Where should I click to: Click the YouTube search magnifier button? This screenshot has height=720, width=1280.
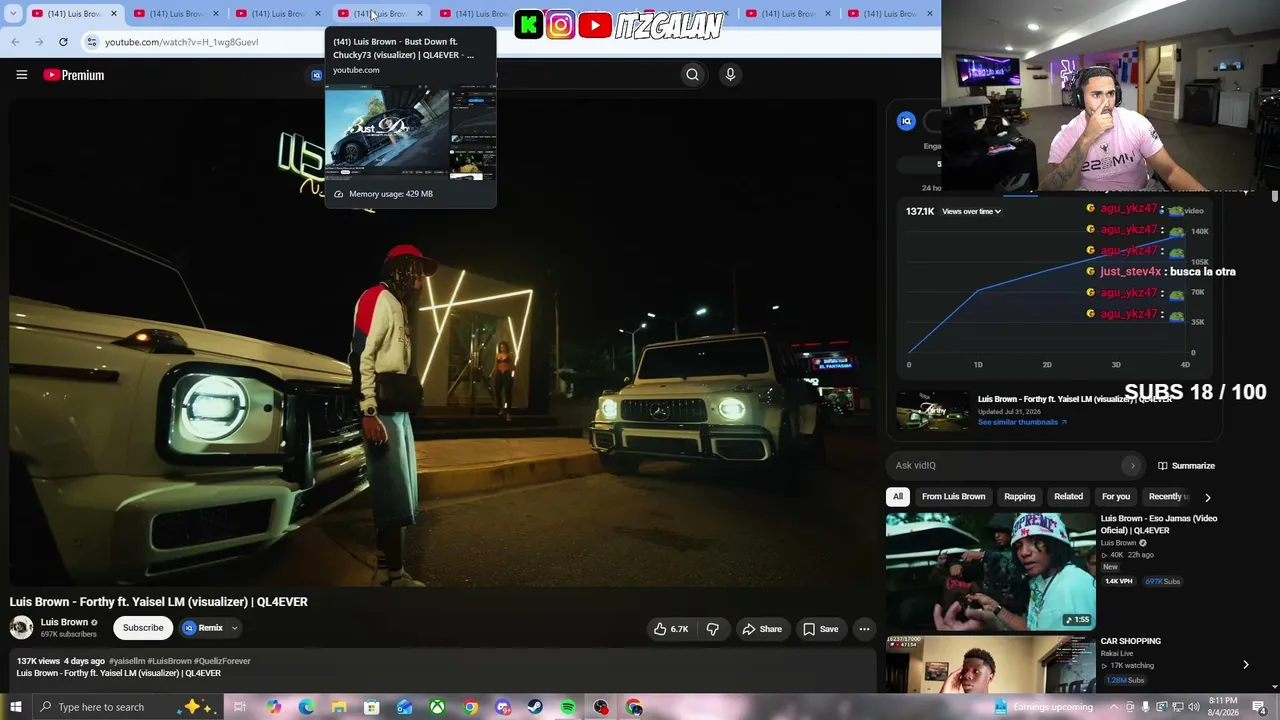(692, 75)
